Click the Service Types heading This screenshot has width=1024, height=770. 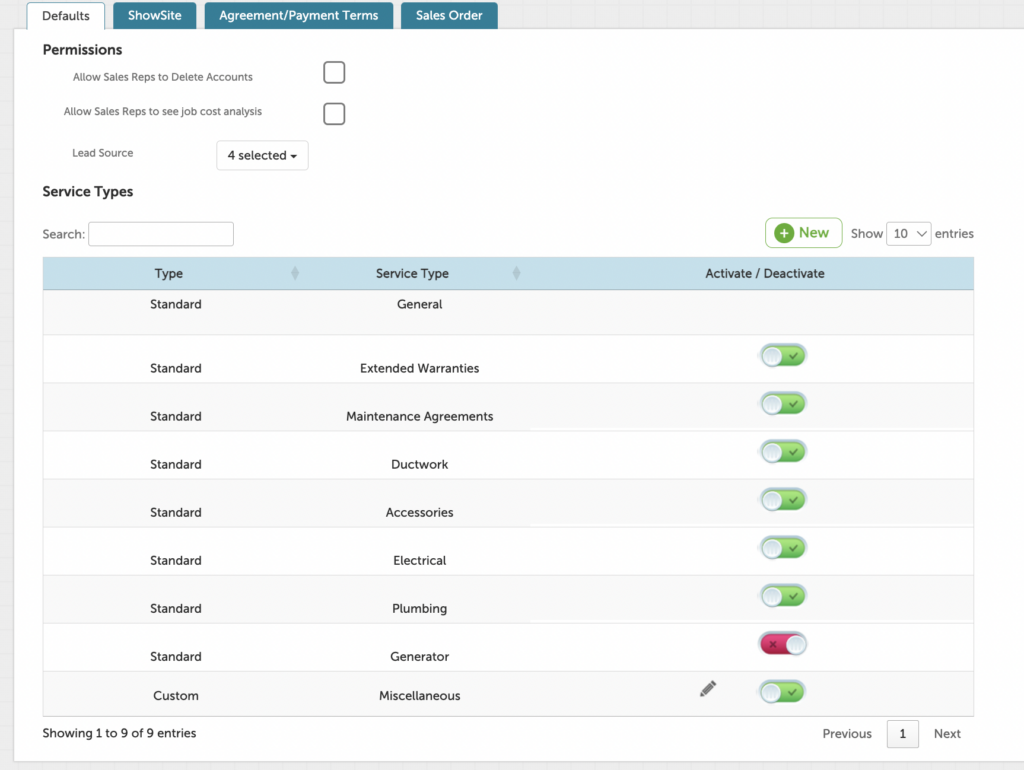[x=88, y=191]
